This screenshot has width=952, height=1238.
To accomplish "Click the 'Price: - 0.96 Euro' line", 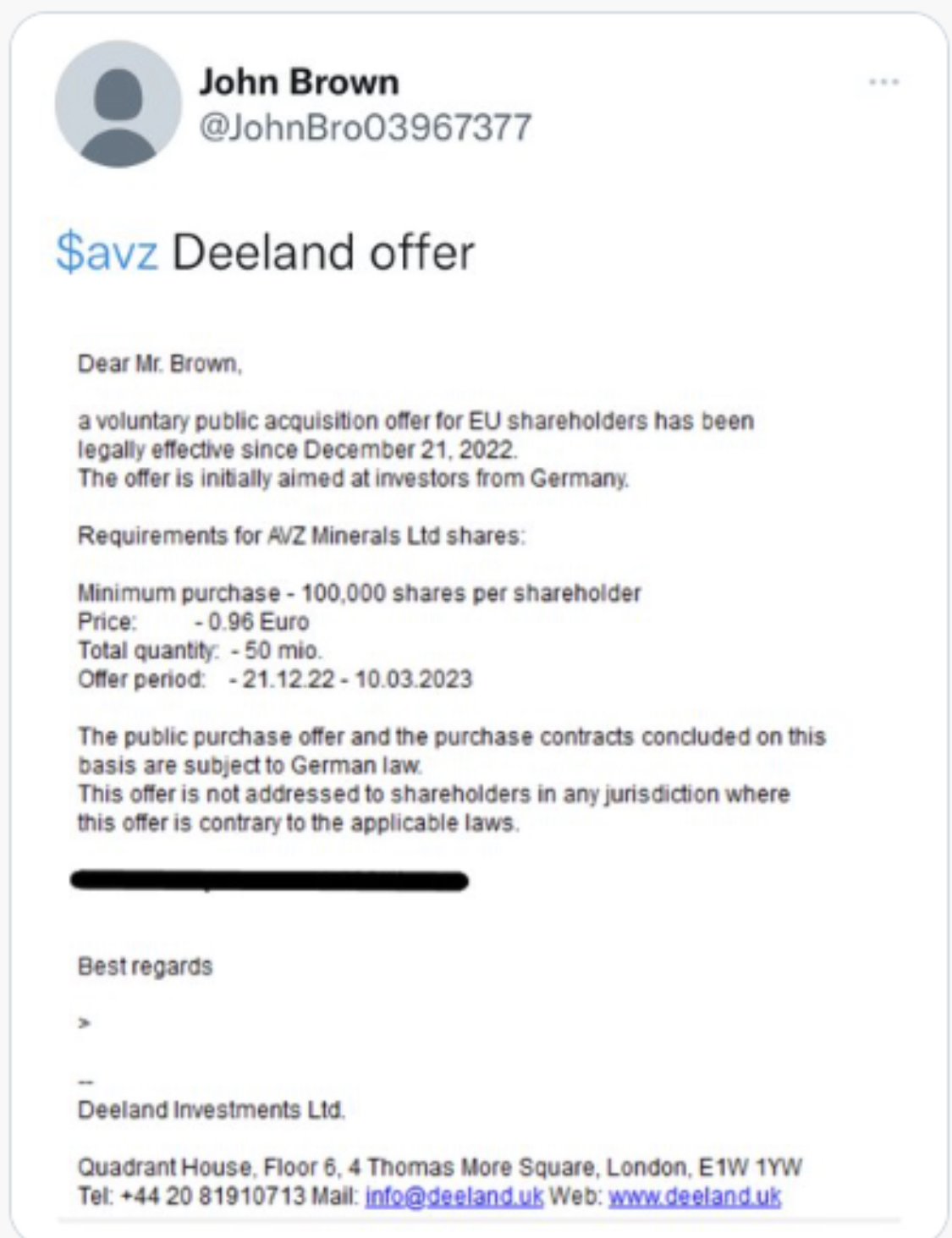I will pyautogui.click(x=193, y=622).
